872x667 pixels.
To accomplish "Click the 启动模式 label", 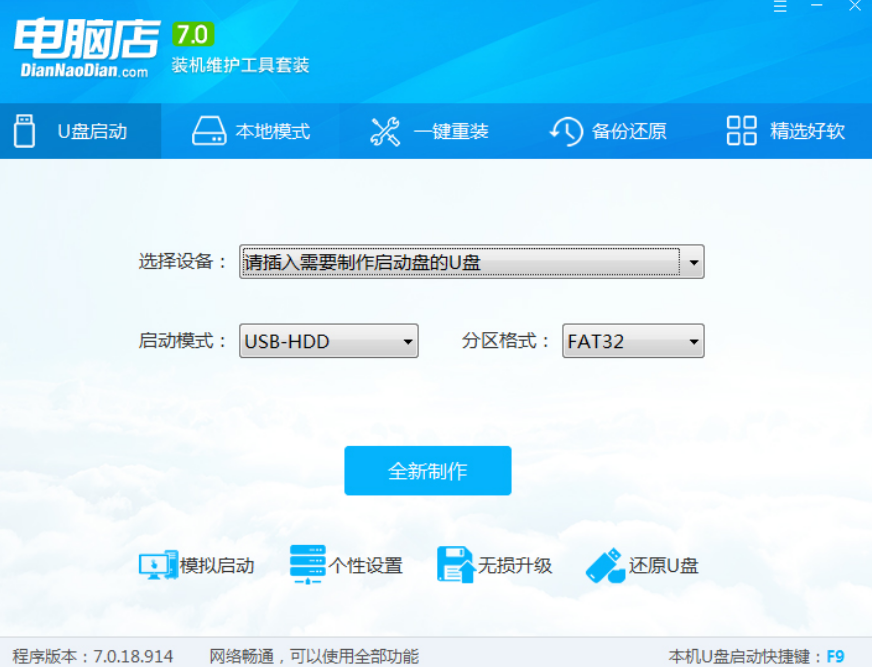I will point(182,340).
